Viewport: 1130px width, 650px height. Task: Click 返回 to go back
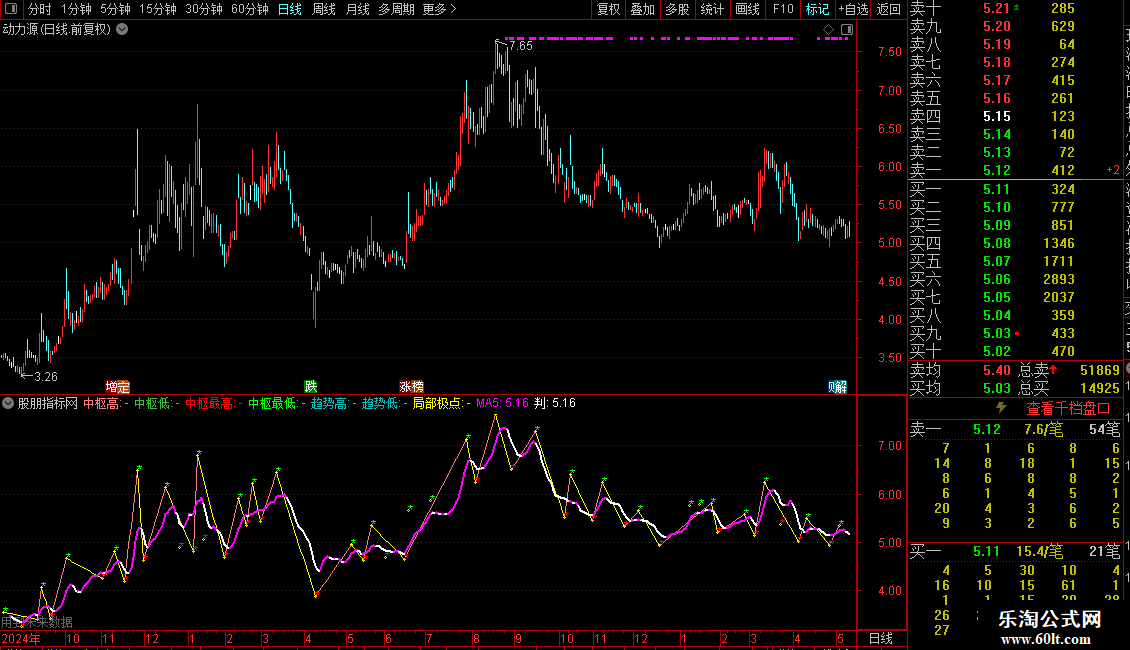point(889,9)
